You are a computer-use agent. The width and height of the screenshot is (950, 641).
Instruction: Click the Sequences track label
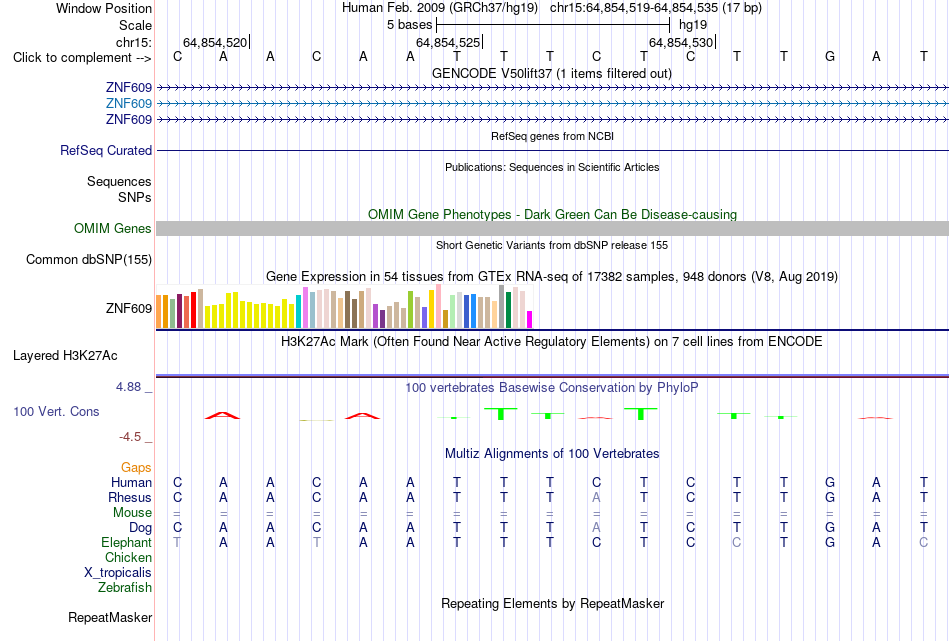(119, 181)
